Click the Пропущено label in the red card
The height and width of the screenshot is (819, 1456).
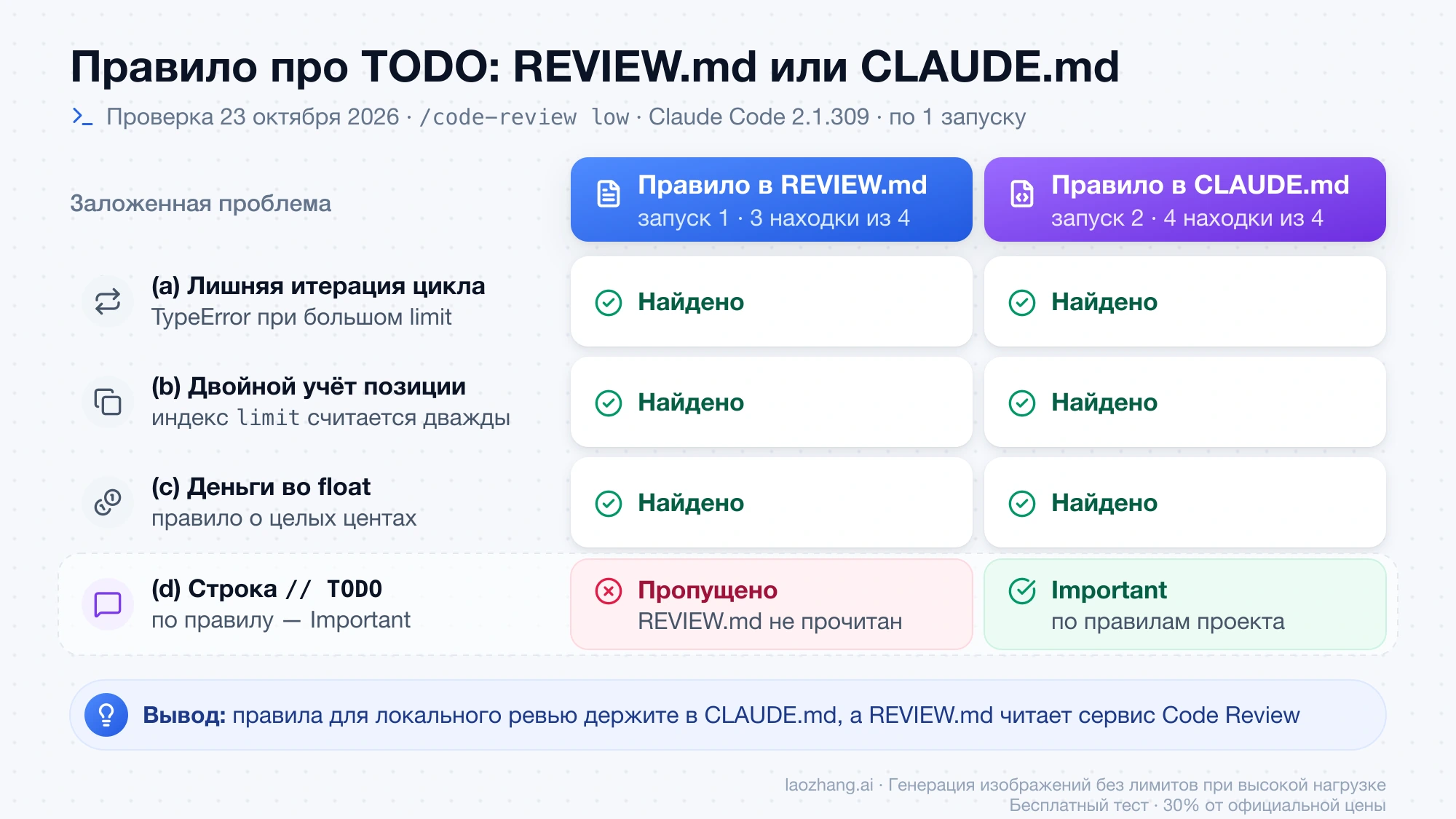[708, 590]
